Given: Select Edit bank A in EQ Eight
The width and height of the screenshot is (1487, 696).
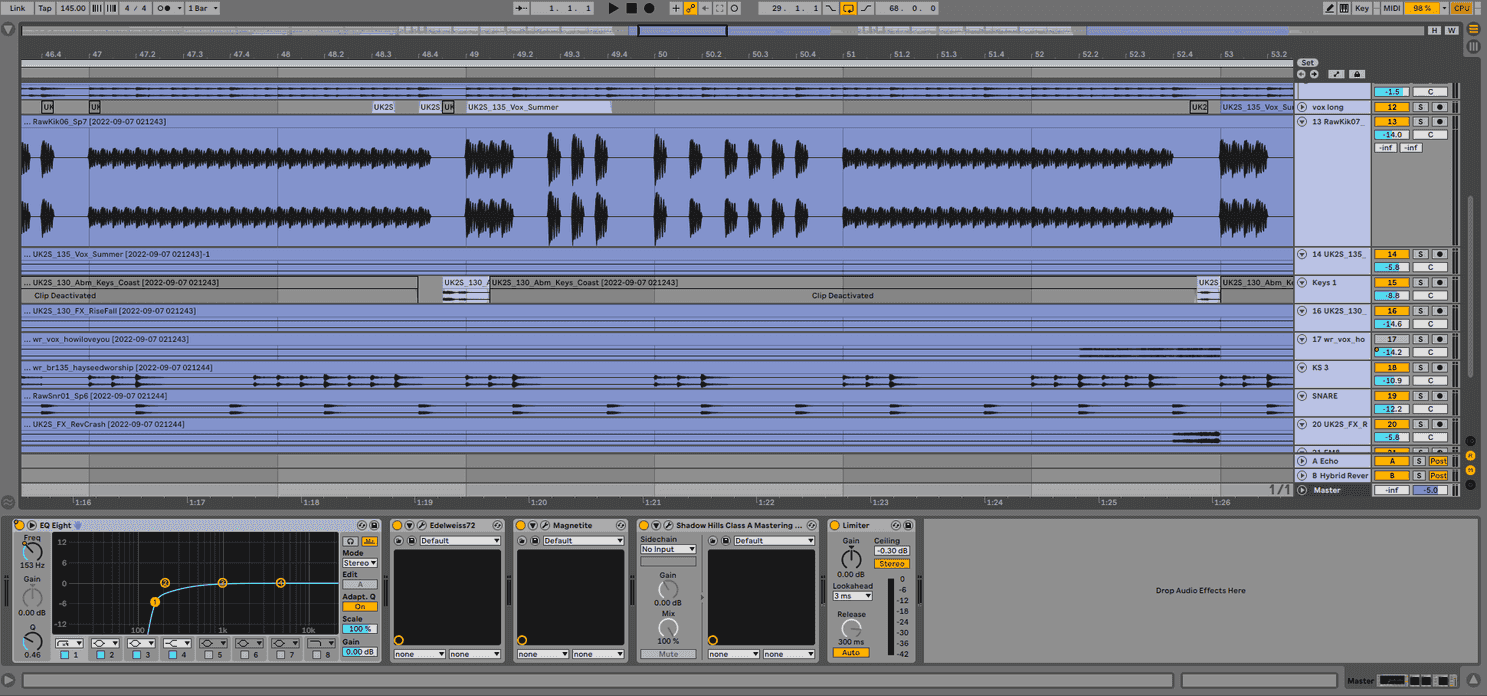Looking at the screenshot, I should pos(360,584).
